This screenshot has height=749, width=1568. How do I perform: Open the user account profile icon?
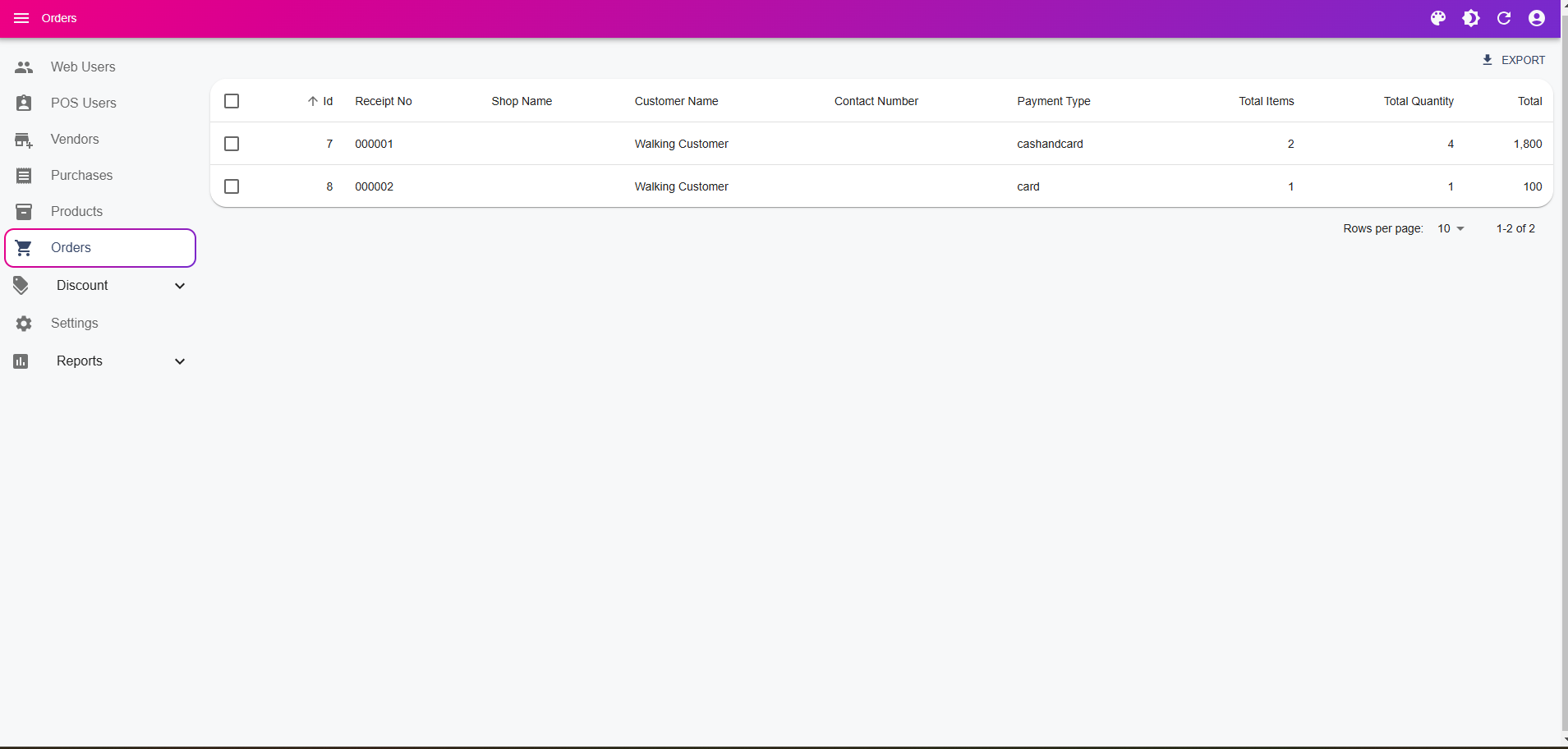pos(1537,18)
